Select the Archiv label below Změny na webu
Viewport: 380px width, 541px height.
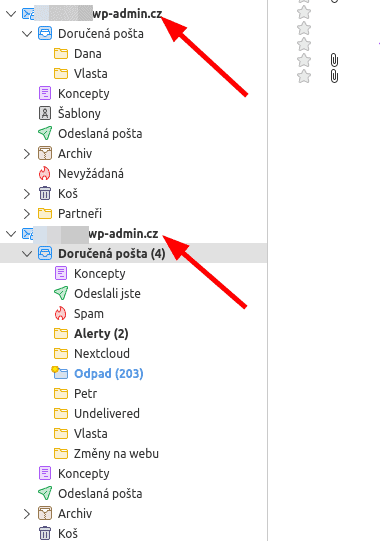pos(75,514)
